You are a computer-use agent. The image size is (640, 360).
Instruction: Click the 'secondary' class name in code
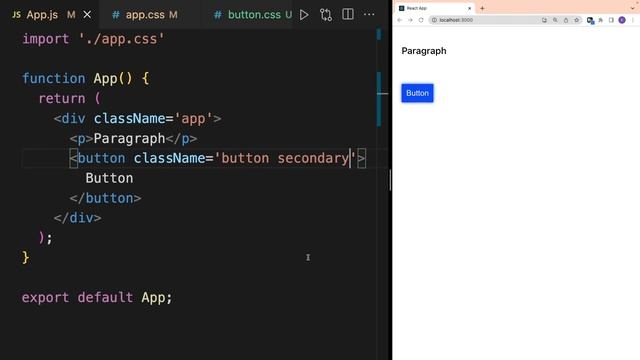click(313, 158)
